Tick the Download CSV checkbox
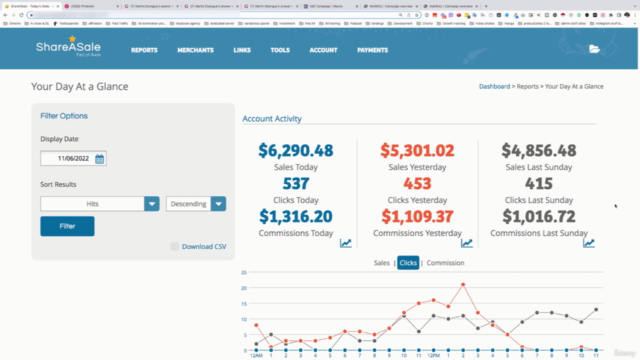 point(175,246)
